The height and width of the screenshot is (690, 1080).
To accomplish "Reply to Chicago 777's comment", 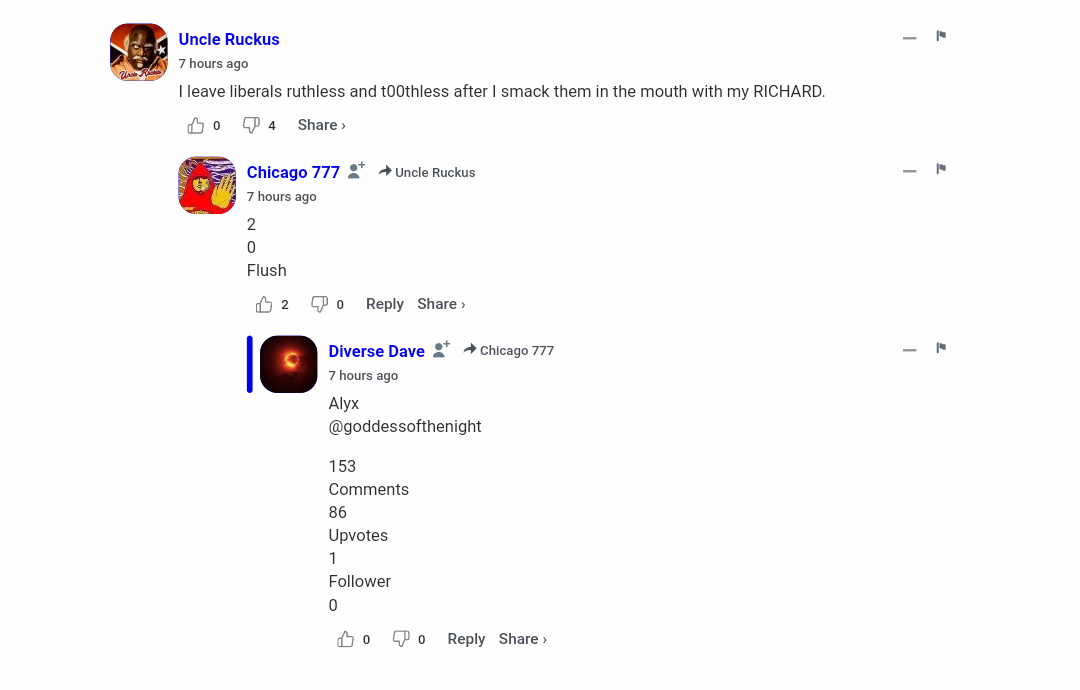I will tap(384, 304).
